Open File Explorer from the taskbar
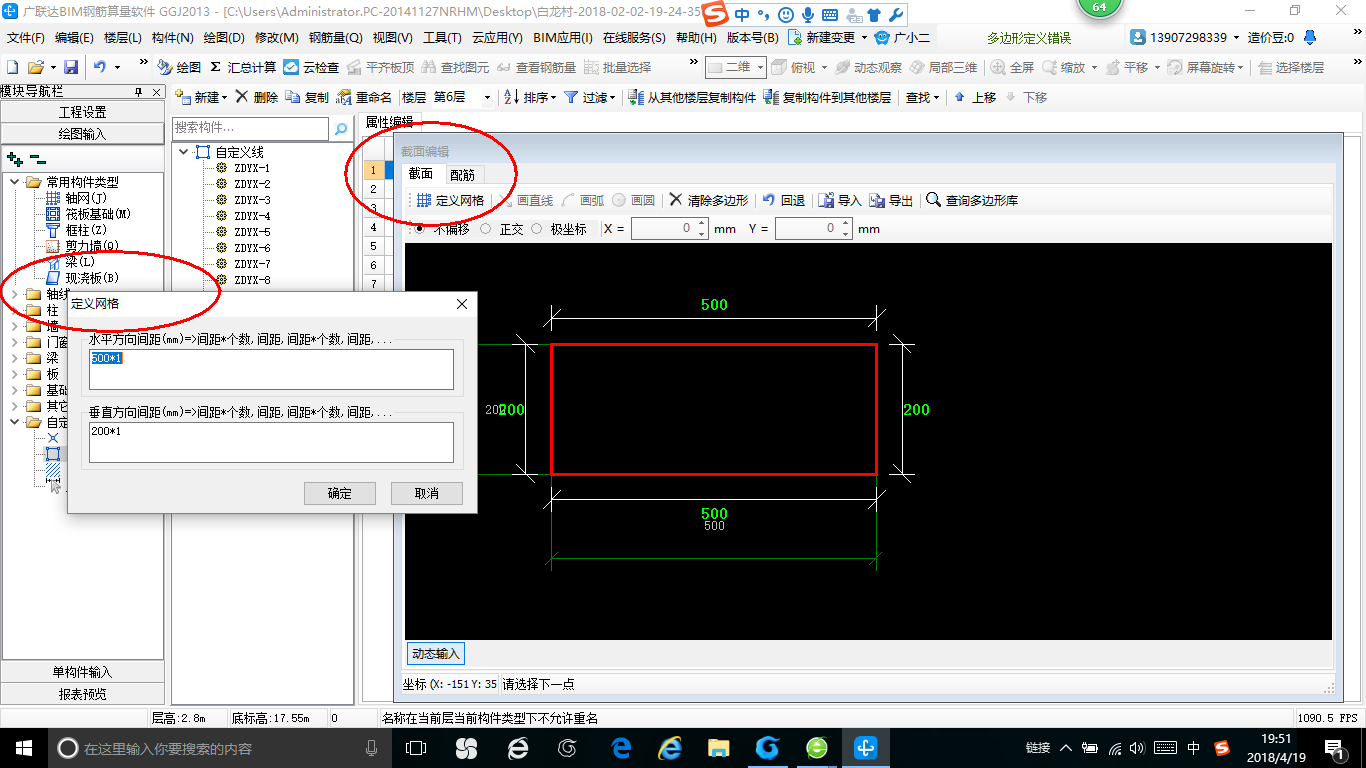Screen dimensions: 1366x768 tap(718, 747)
